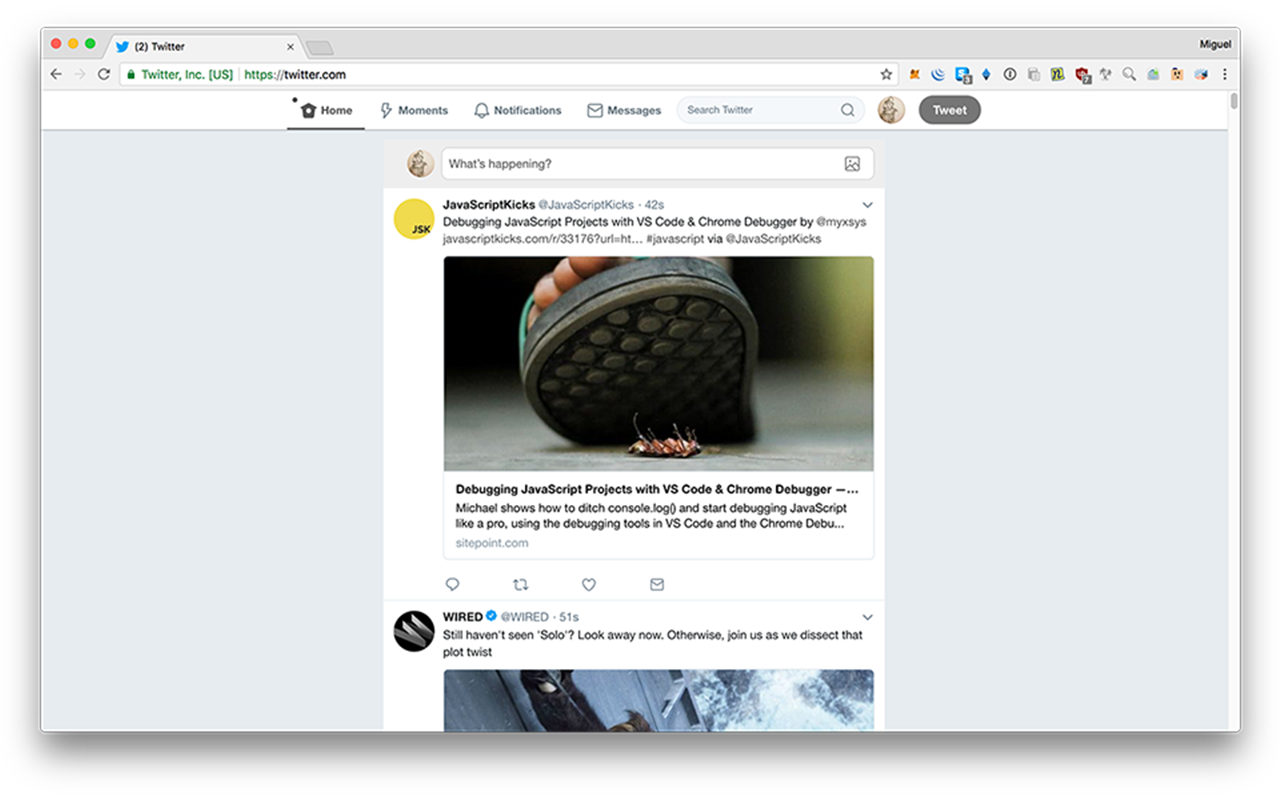Open a new browser tab
Viewport: 1280px width, 800px height.
(319, 48)
